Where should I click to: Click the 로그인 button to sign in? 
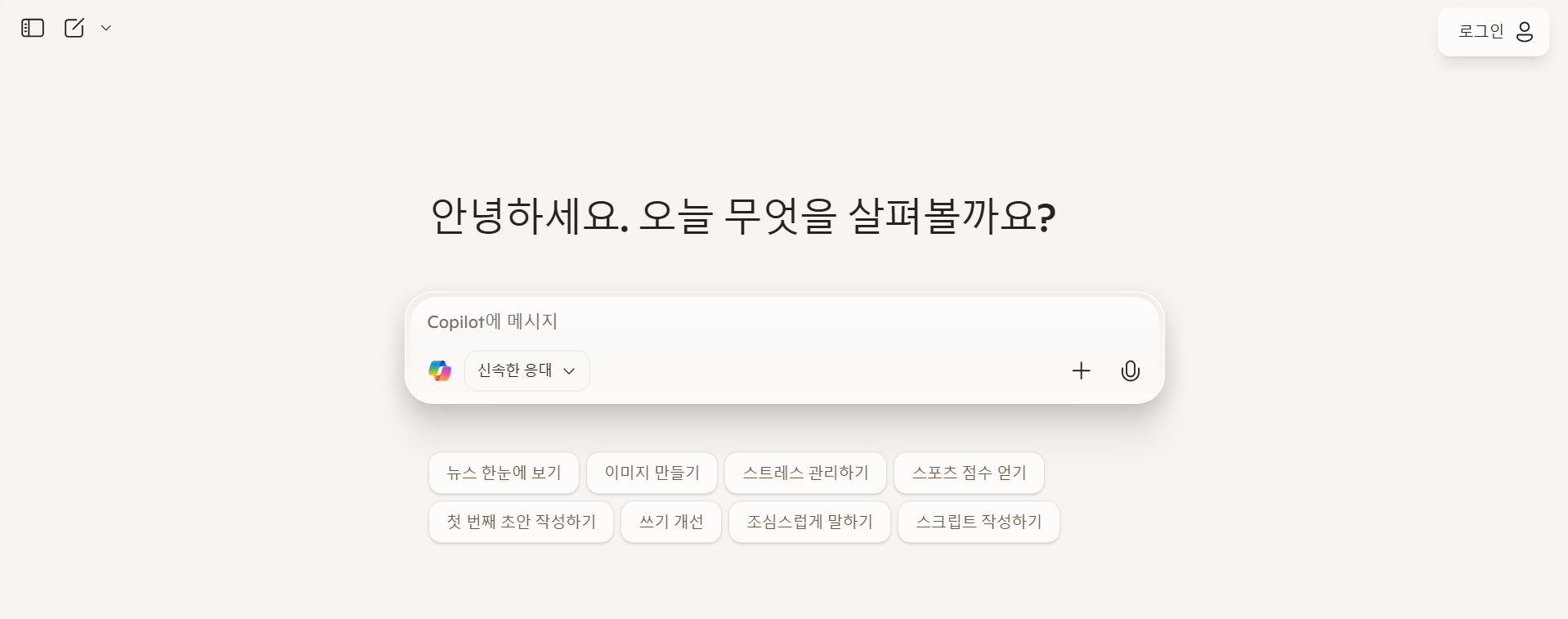click(1481, 30)
